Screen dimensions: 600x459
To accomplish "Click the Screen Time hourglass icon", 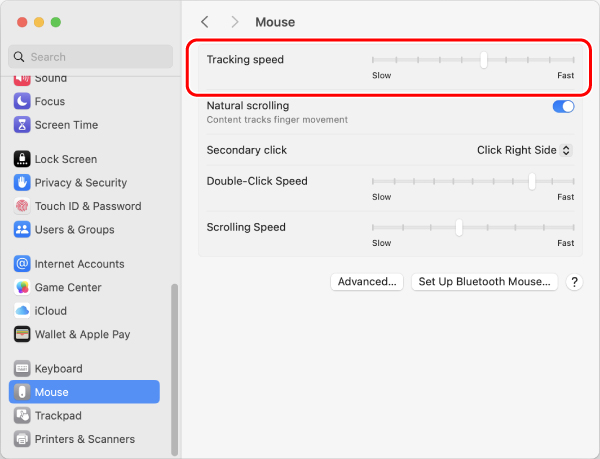I will click(x=22, y=125).
